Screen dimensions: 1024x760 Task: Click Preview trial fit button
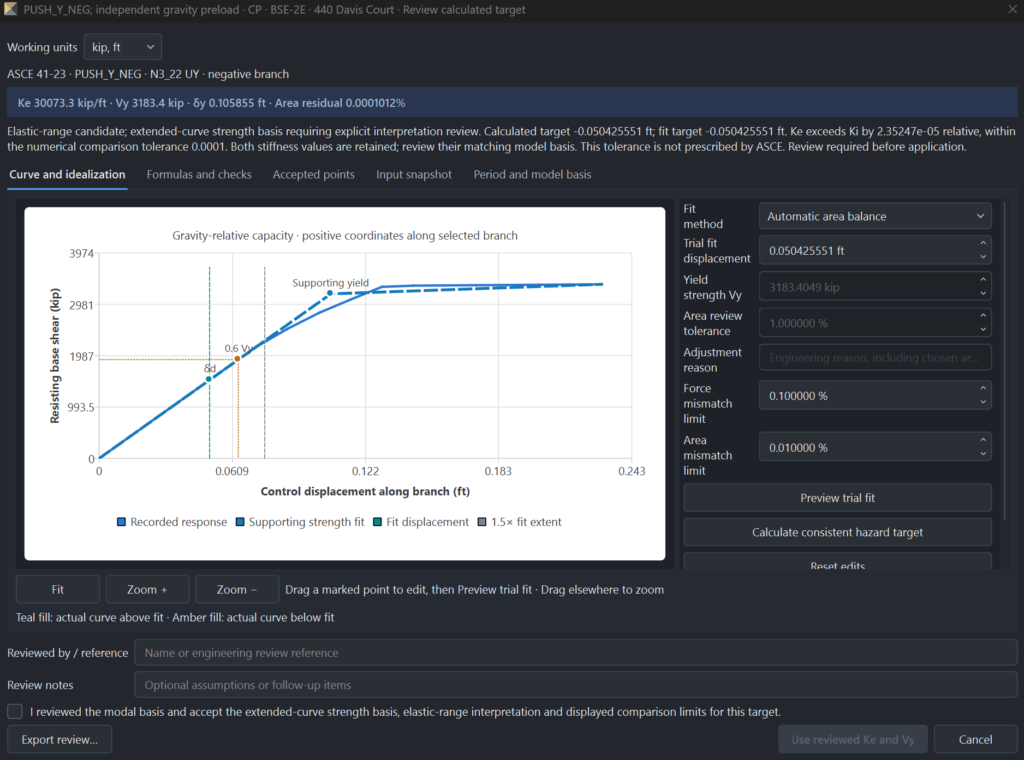pos(837,498)
